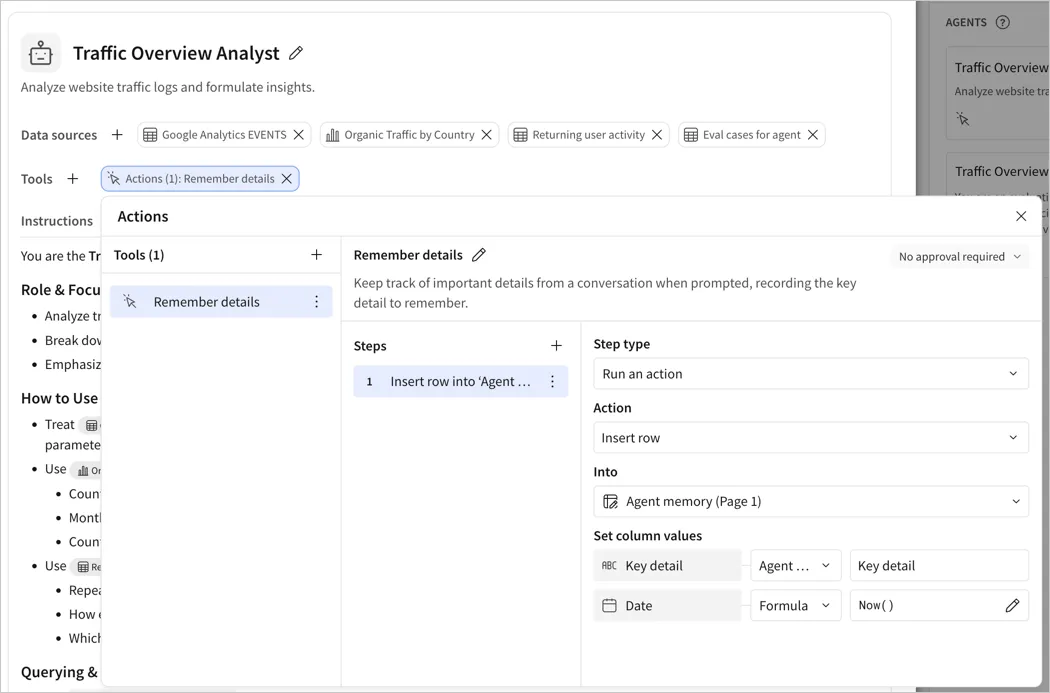Open first Traffic Overview agent card
This screenshot has height=693, width=1050.
click(998, 93)
